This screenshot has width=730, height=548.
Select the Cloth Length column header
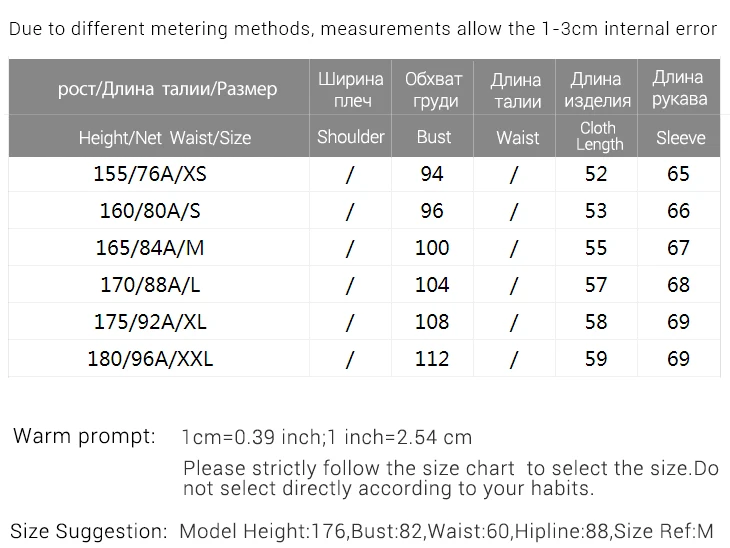click(x=599, y=136)
